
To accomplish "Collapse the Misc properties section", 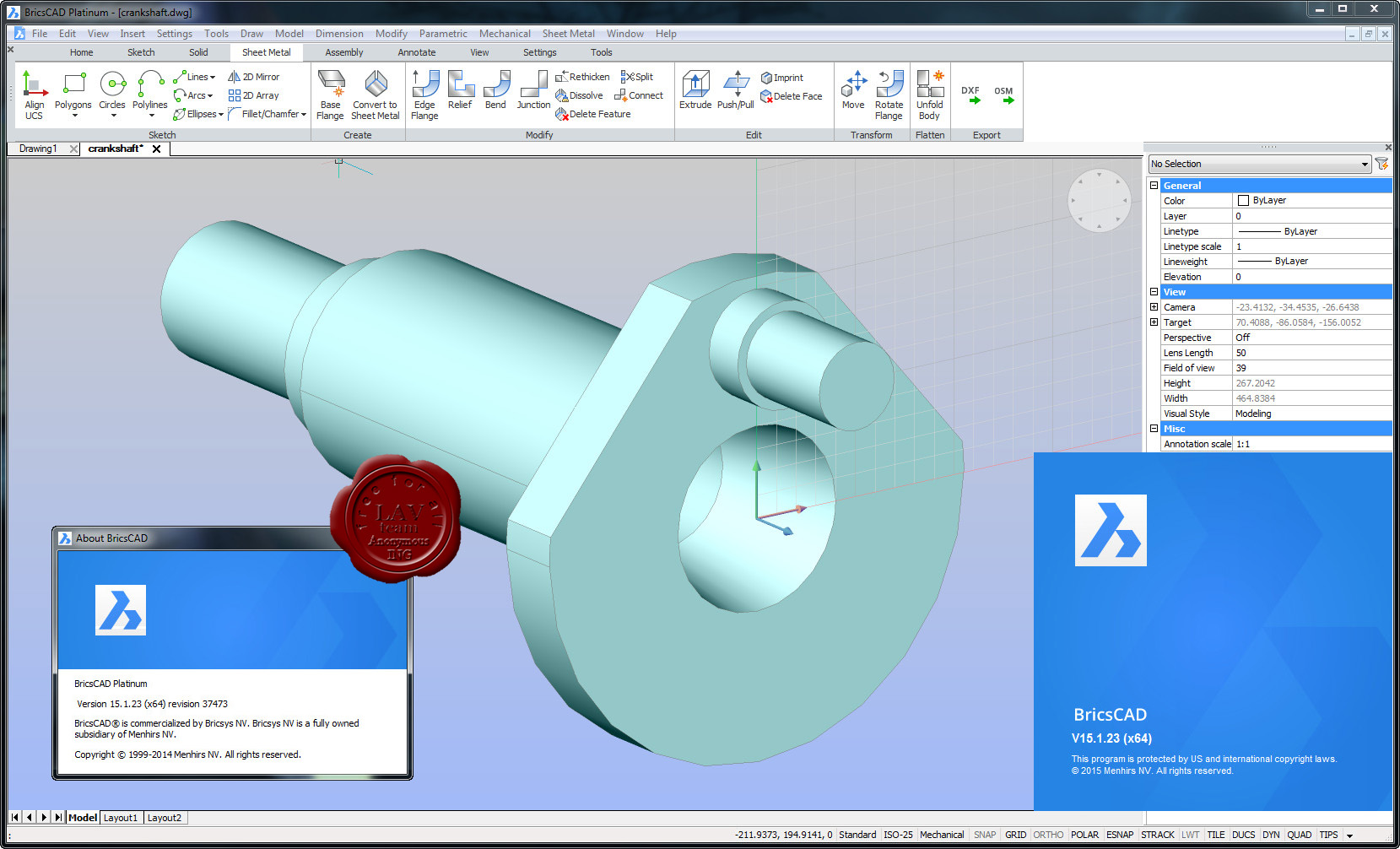I will coord(1154,428).
